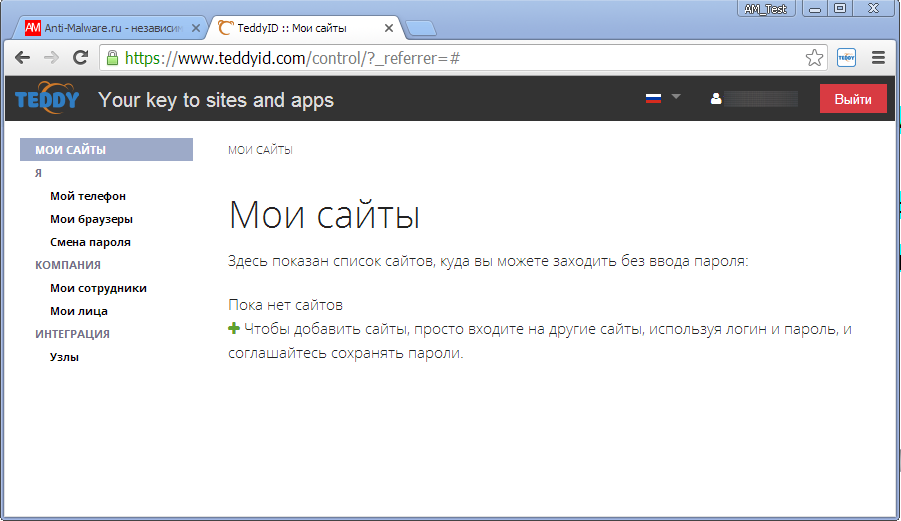Open Мои браузеры in the sidebar

pos(91,219)
